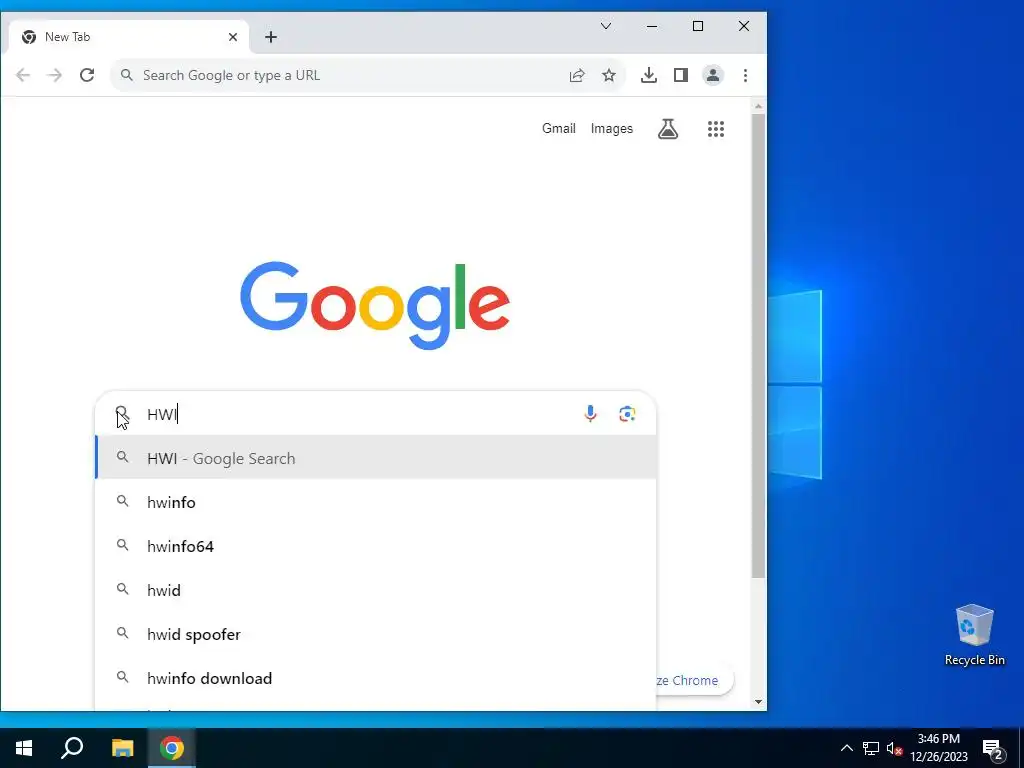Click the browser back arrow
This screenshot has height=768, width=1024.
click(23, 75)
